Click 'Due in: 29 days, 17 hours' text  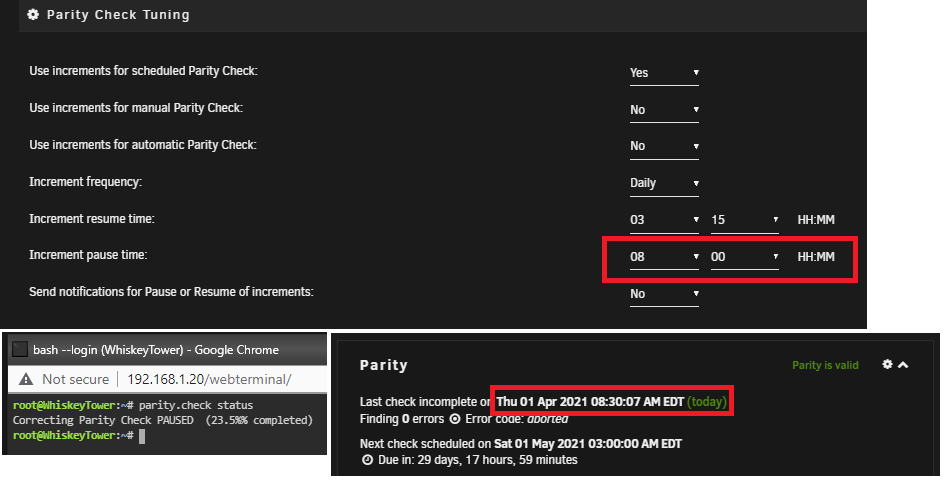478,460
